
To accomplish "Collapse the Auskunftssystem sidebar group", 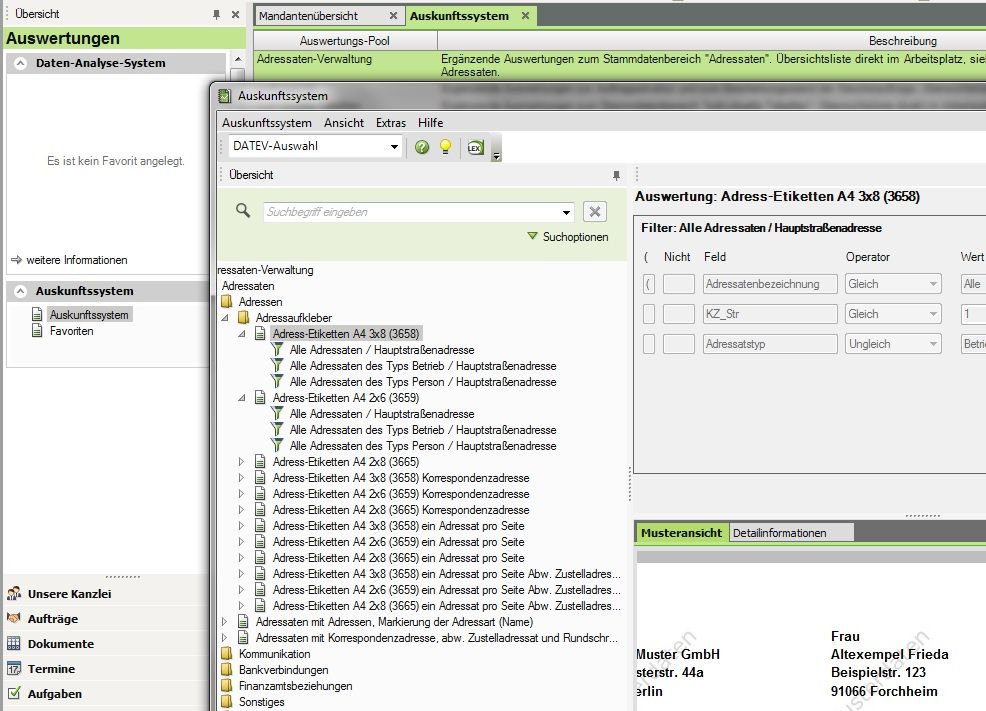I will pyautogui.click(x=21, y=291).
